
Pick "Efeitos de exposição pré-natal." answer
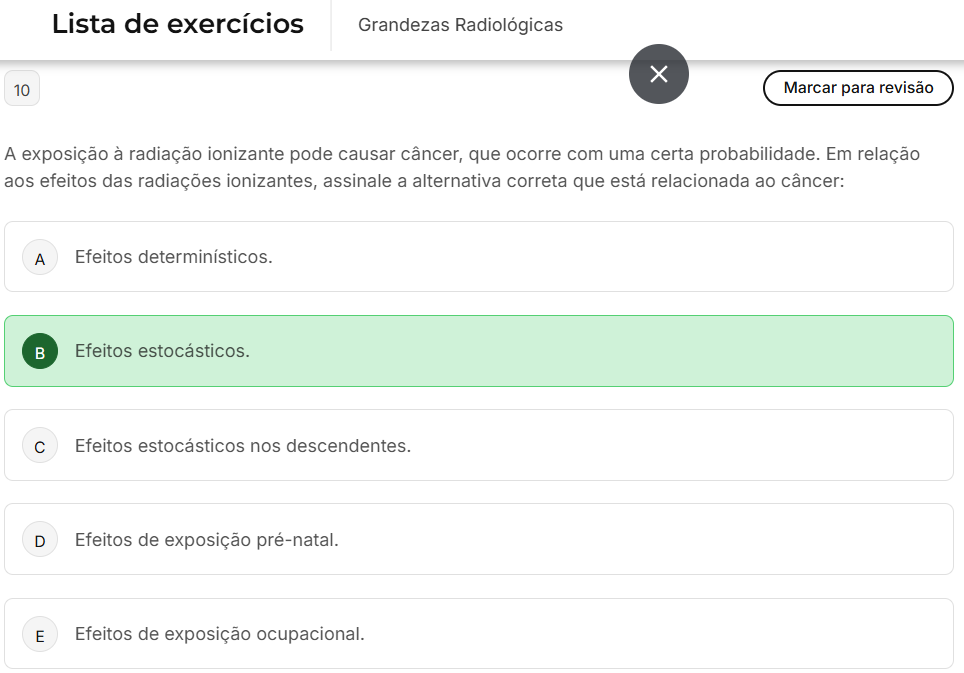point(207,539)
